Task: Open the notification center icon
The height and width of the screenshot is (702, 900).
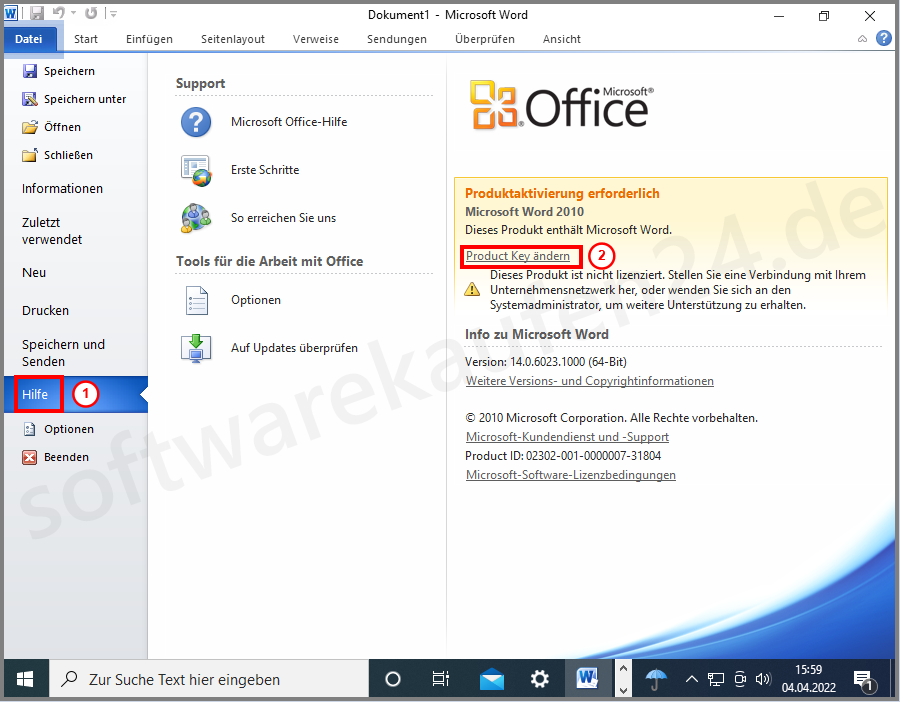Action: [x=863, y=680]
